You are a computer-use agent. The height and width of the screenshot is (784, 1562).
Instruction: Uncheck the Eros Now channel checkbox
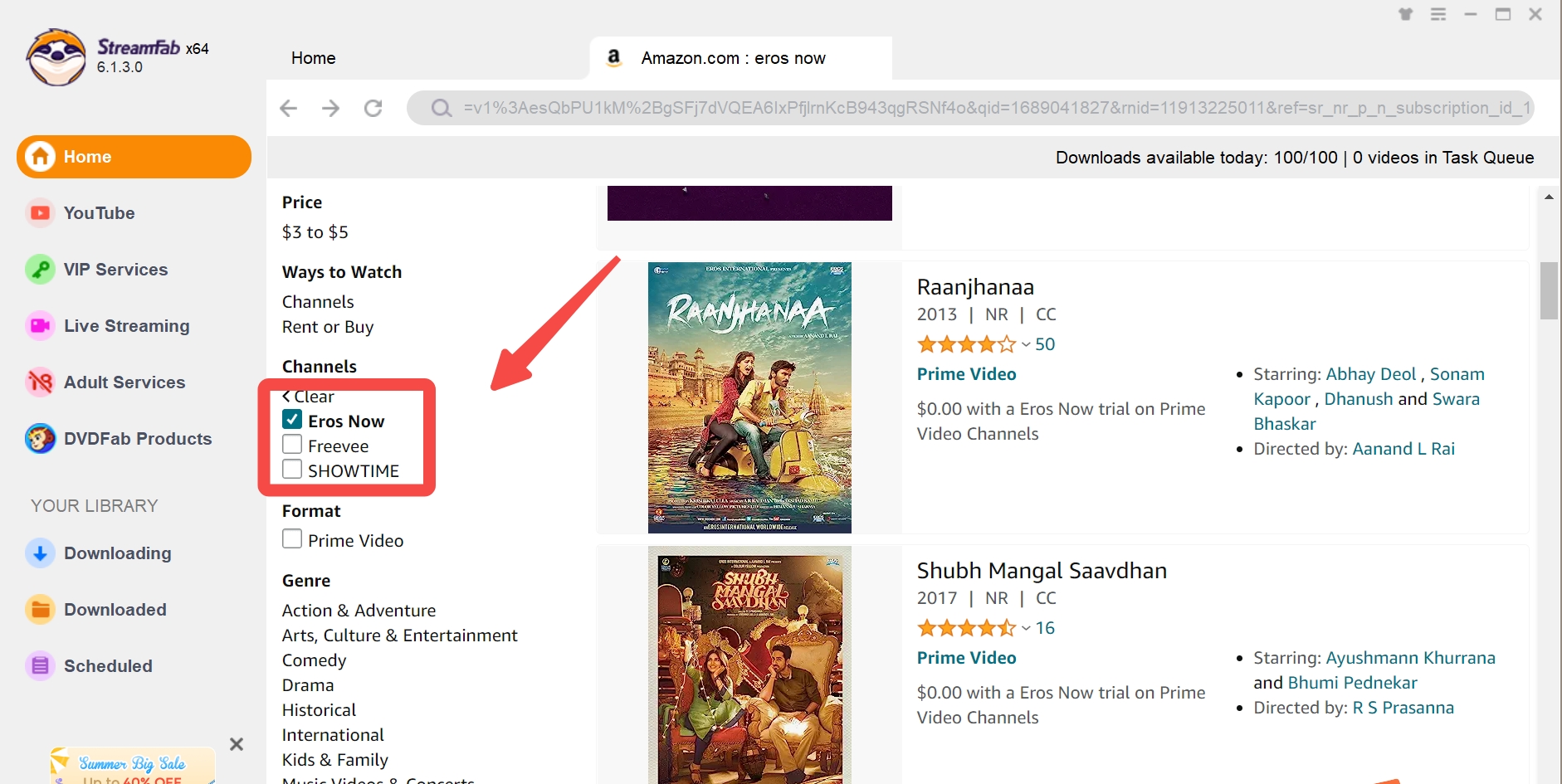292,420
